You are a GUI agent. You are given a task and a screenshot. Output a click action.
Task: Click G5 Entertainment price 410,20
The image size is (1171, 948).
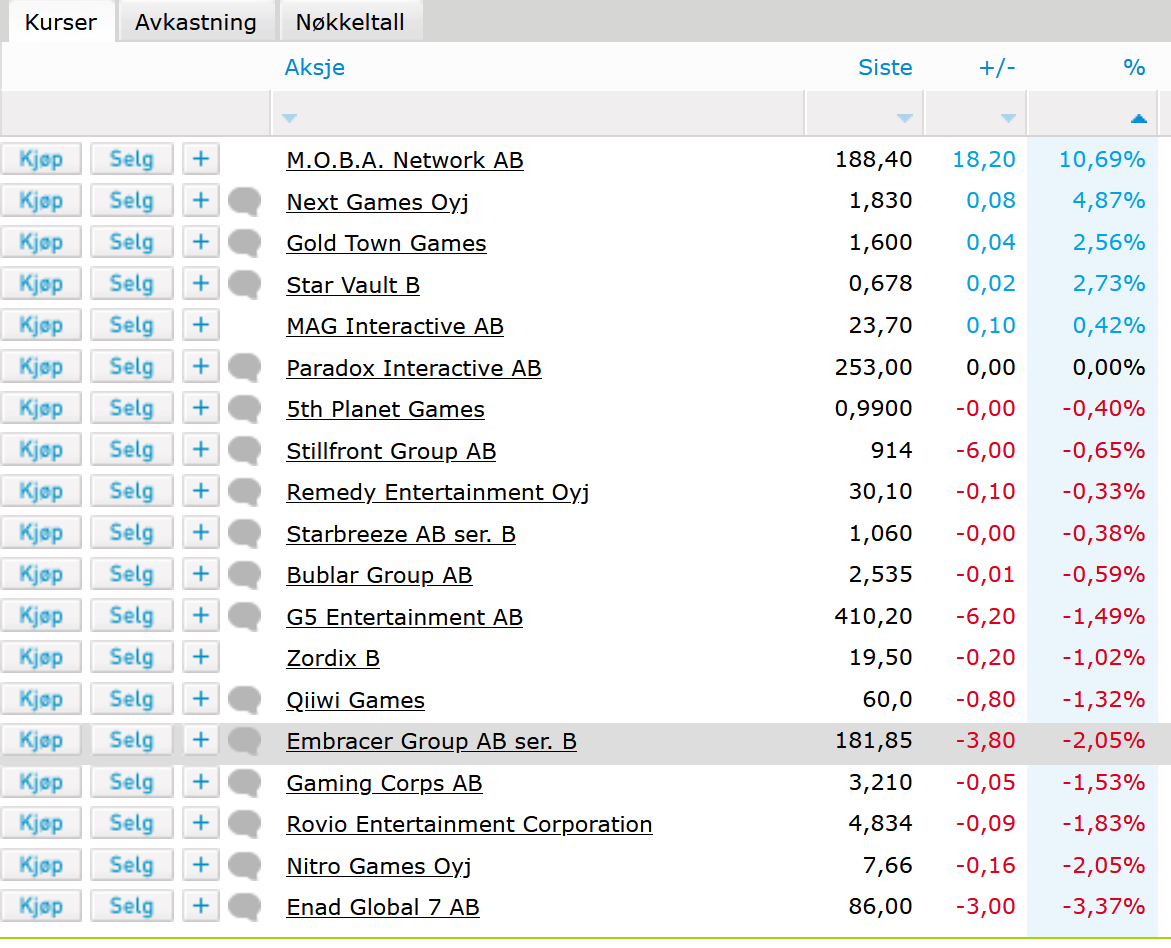click(873, 616)
